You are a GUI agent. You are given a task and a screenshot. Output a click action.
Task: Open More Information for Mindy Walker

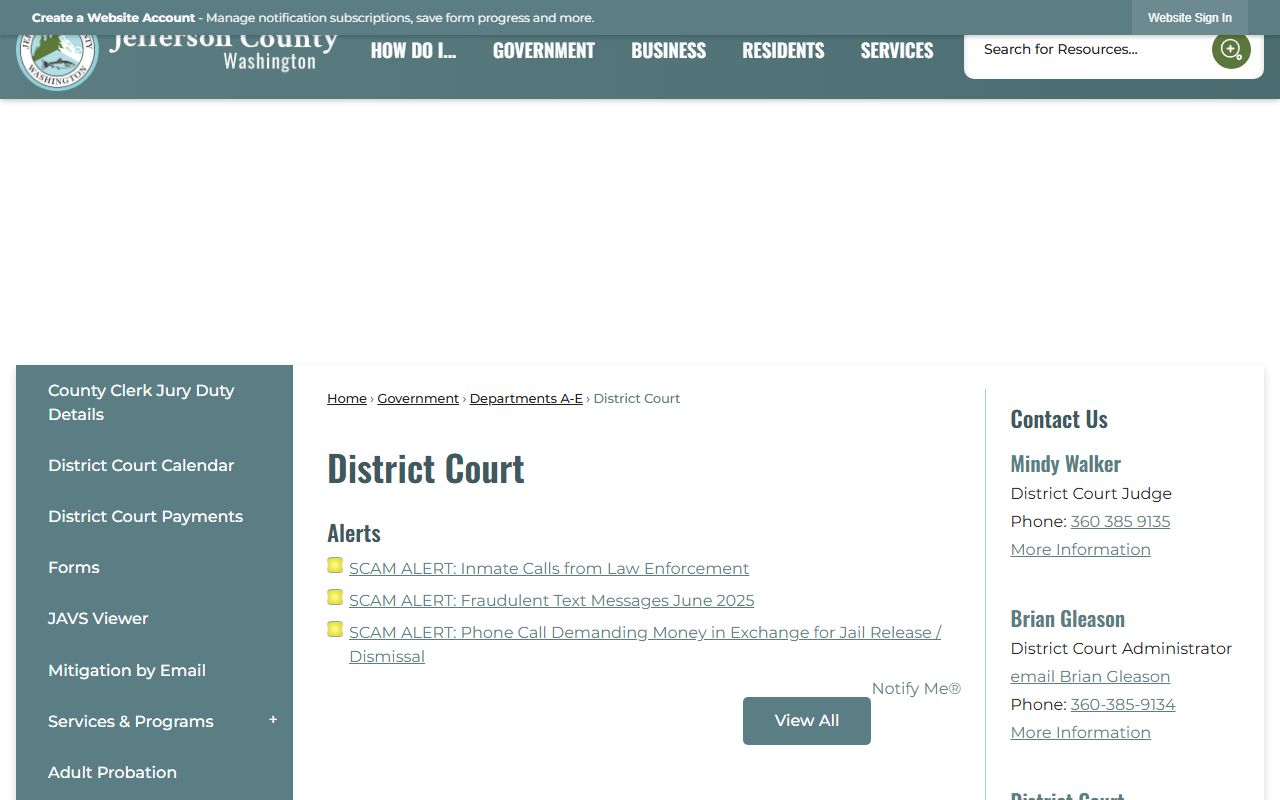pos(1080,549)
